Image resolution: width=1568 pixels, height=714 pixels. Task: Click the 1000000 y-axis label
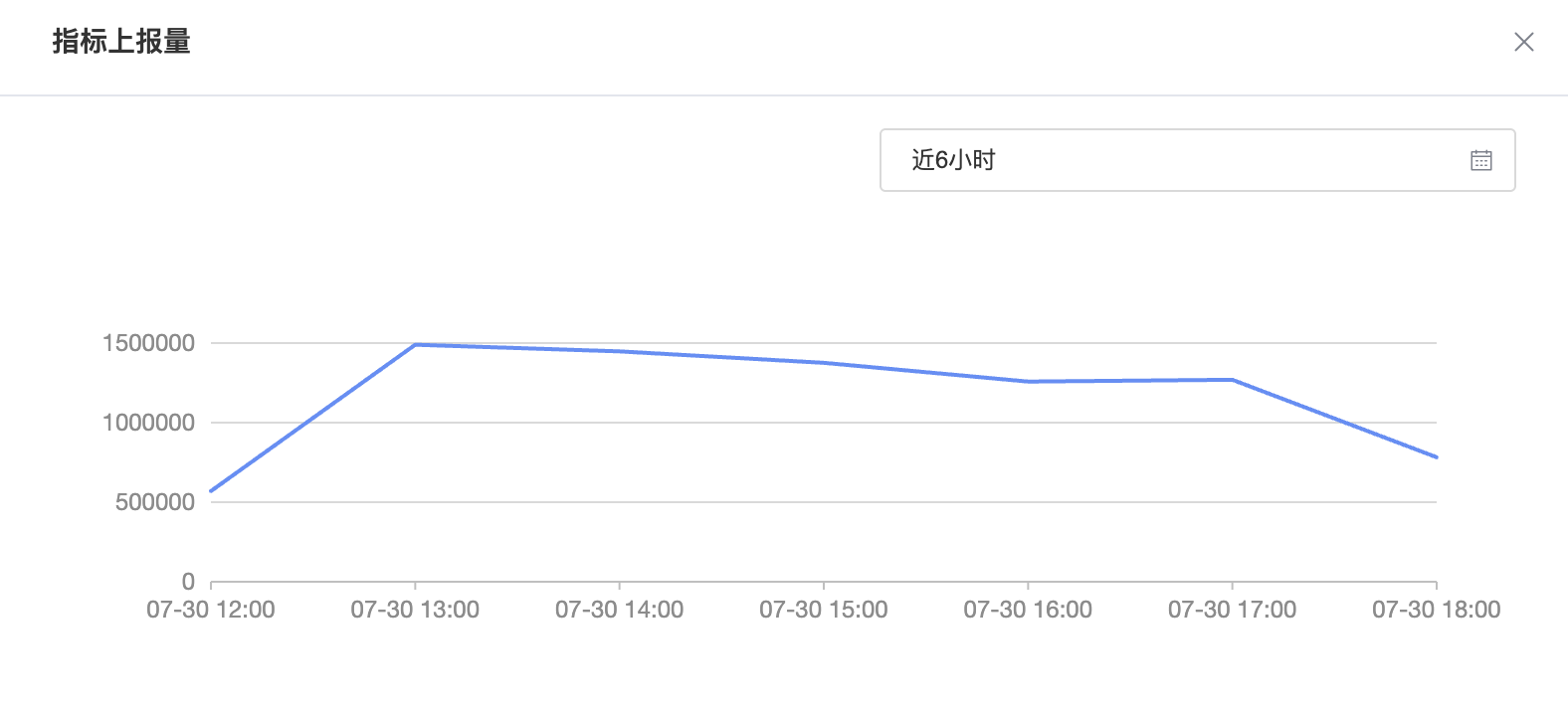148,423
